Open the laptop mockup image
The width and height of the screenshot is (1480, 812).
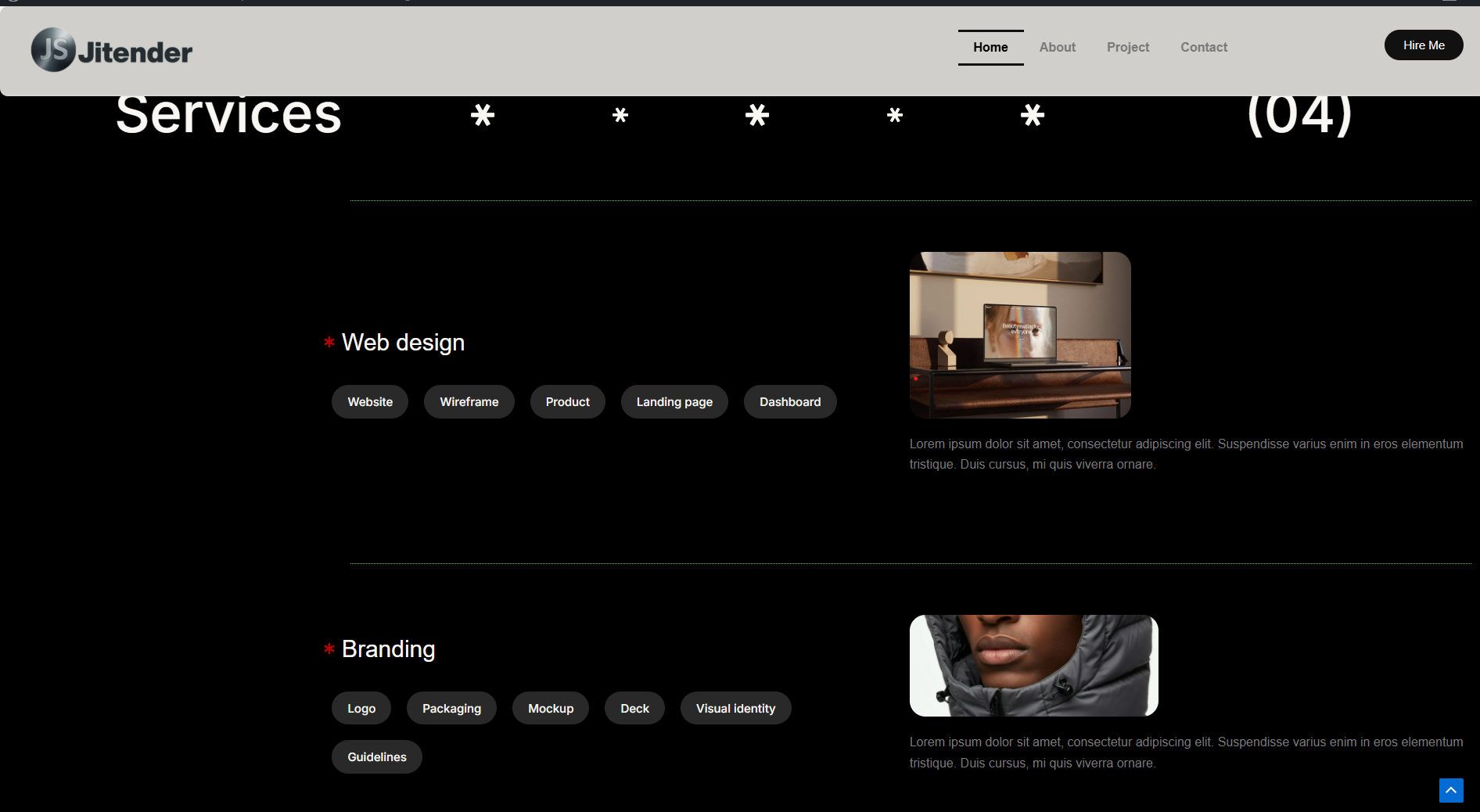[x=1020, y=335]
